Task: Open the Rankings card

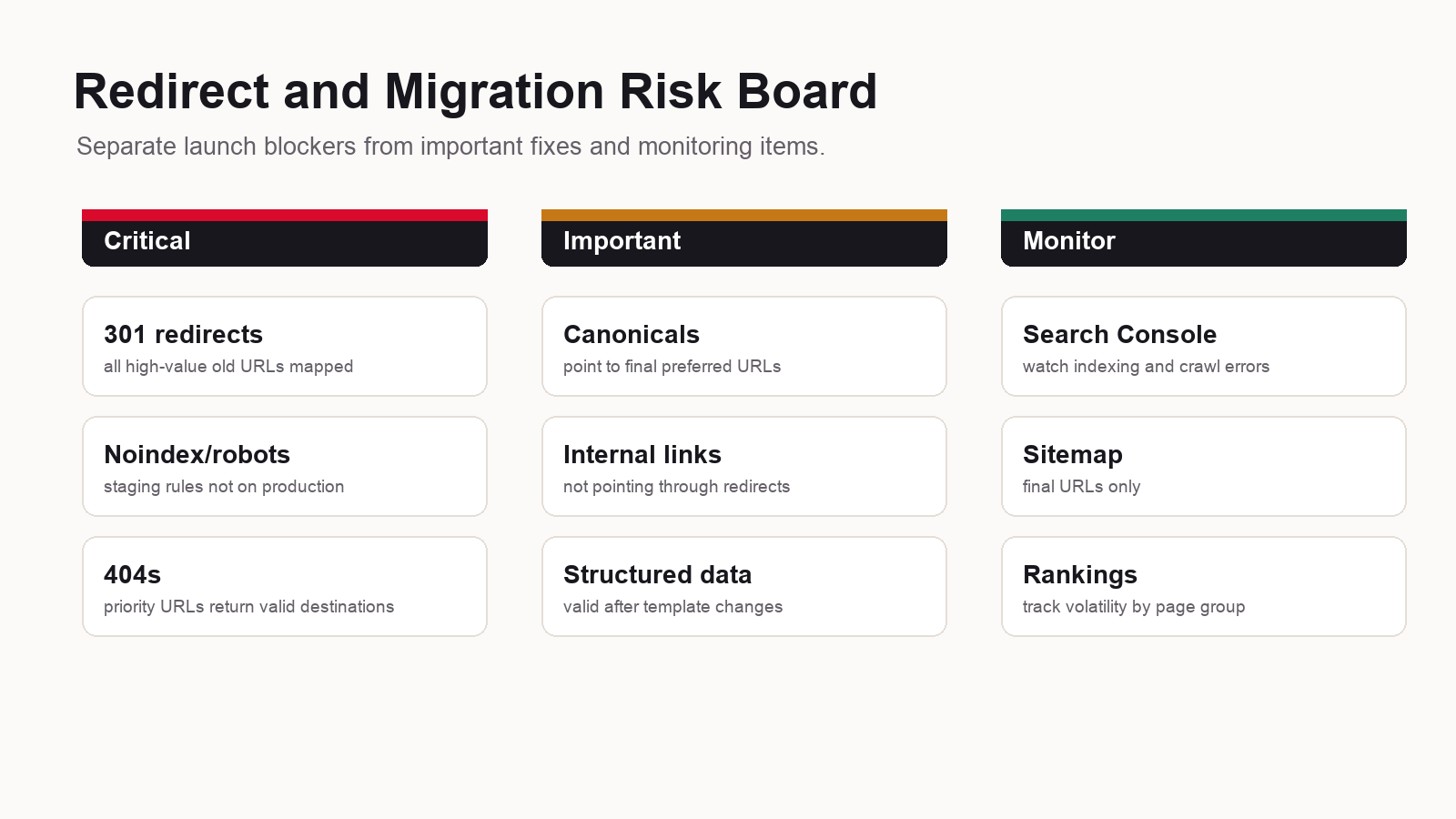Action: click(1204, 586)
